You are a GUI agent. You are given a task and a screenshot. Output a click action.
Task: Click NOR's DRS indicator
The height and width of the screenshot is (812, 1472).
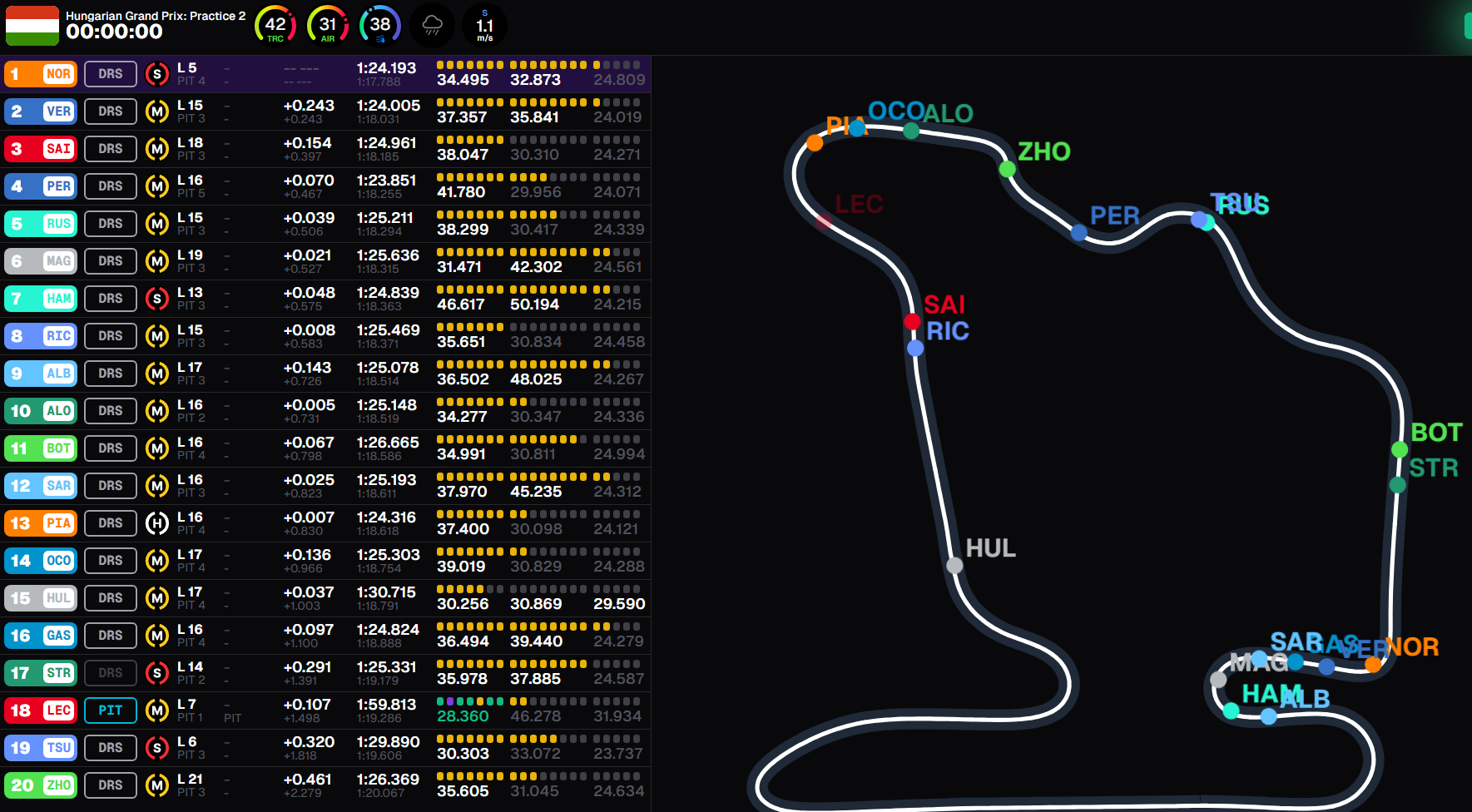(111, 74)
